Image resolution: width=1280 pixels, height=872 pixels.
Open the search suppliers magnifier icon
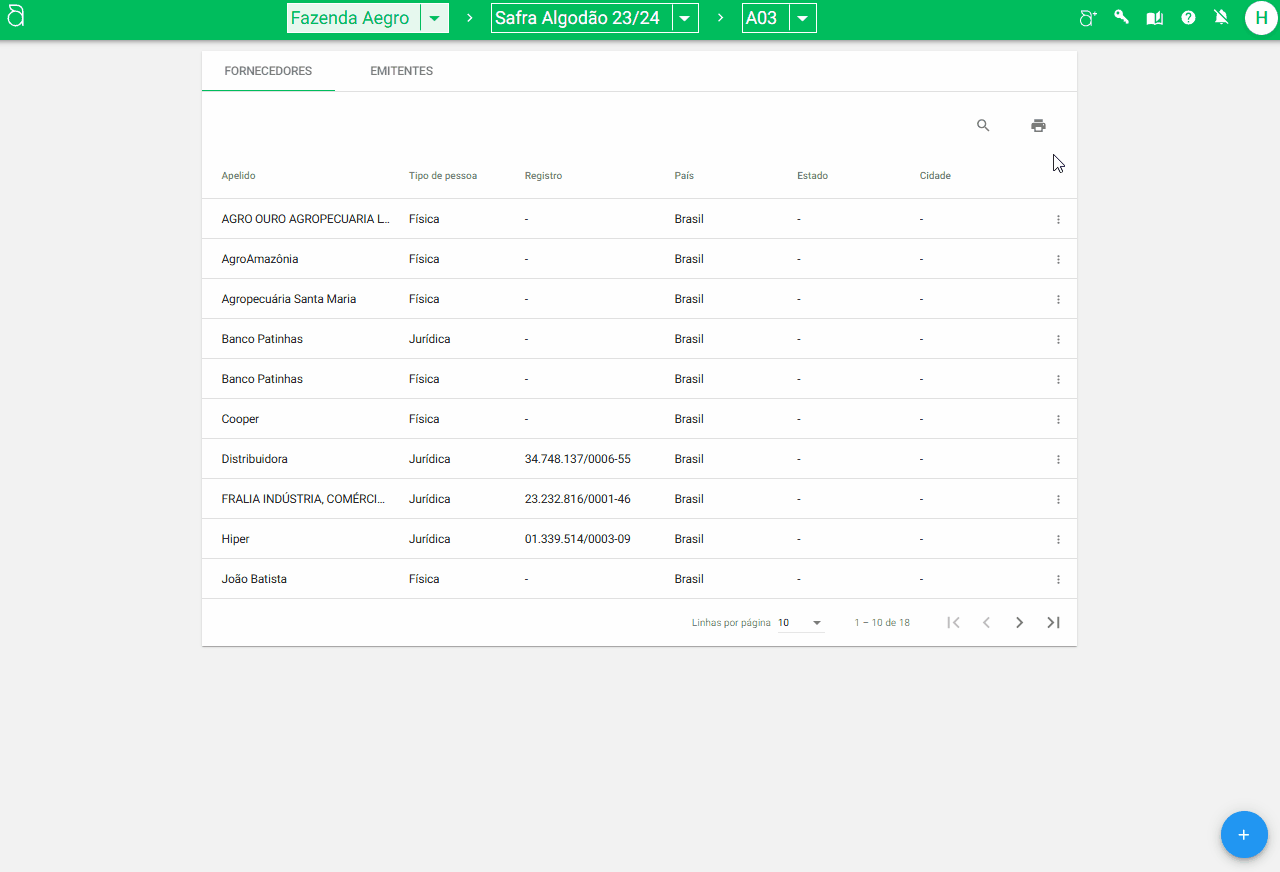[983, 125]
